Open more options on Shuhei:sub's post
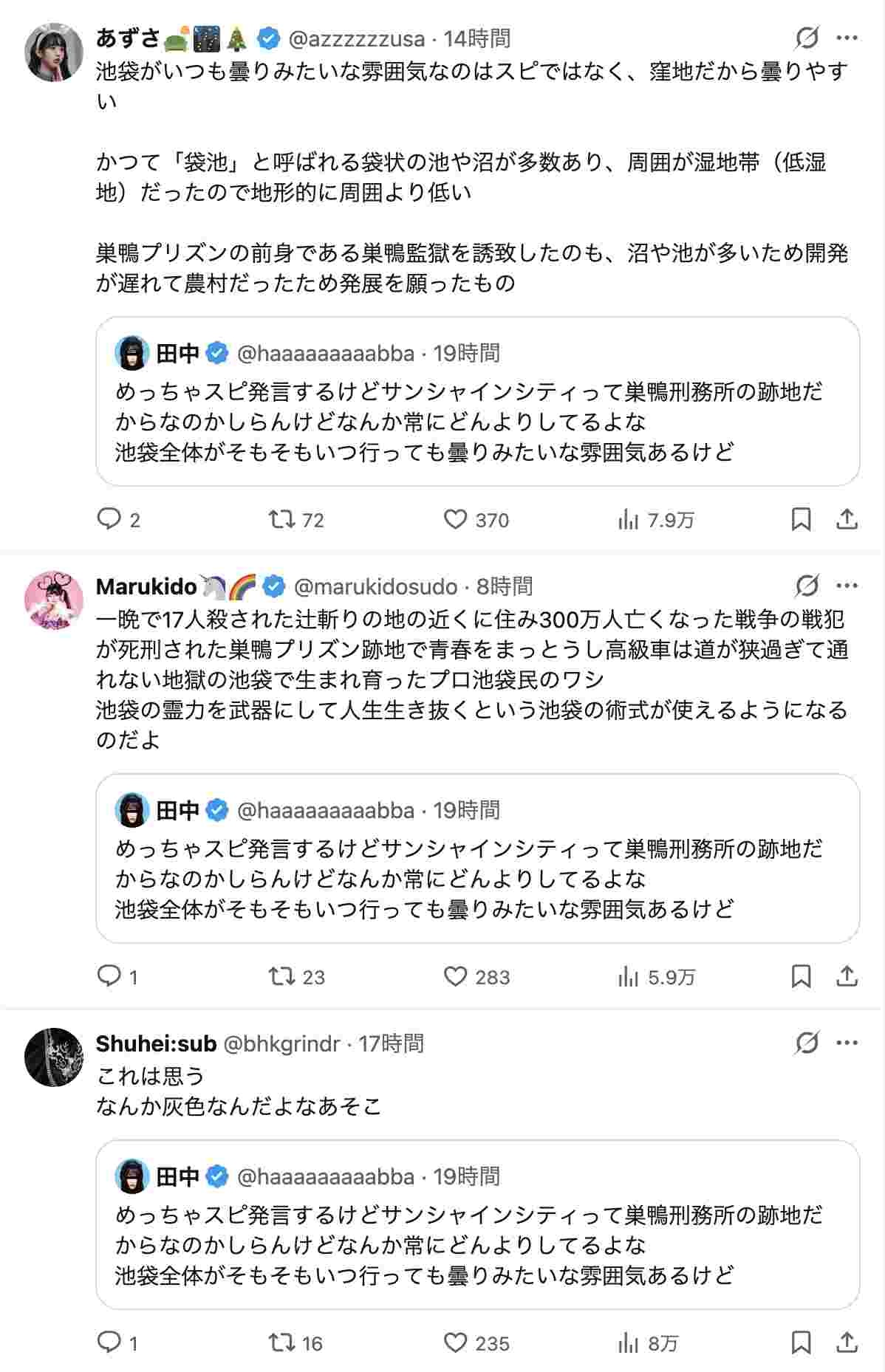 (847, 1043)
